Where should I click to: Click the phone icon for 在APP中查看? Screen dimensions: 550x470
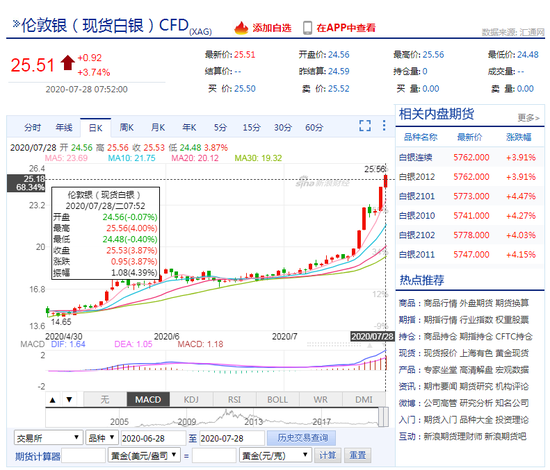[307, 28]
